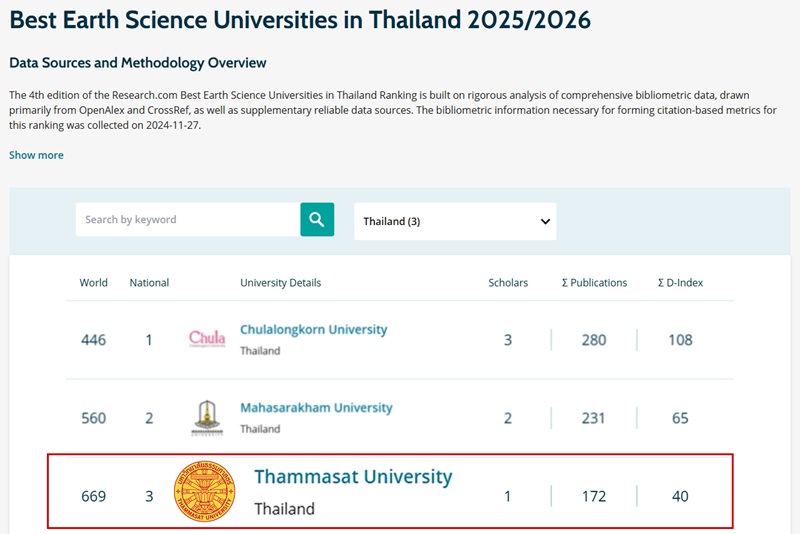The image size is (800, 534).
Task: Click the National column header
Action: pos(149,283)
